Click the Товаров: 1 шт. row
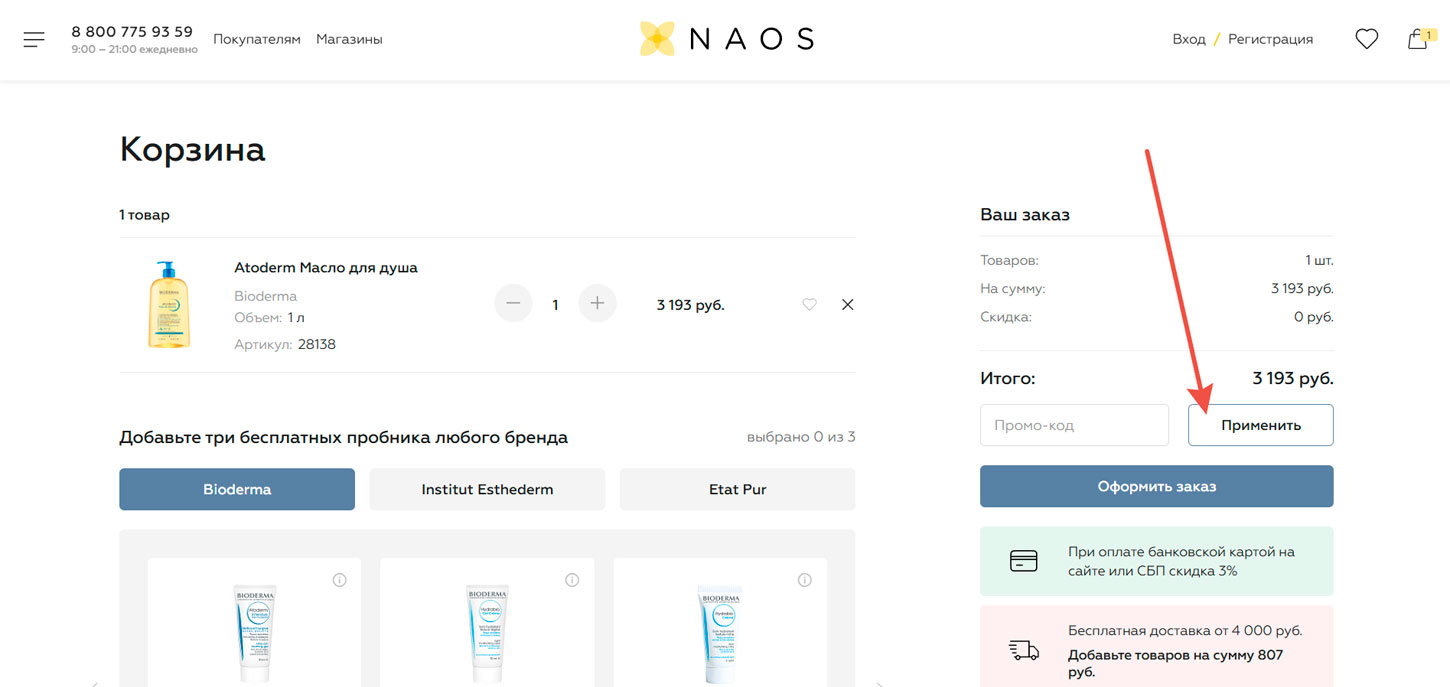This screenshot has height=687, width=1450. [x=1157, y=260]
